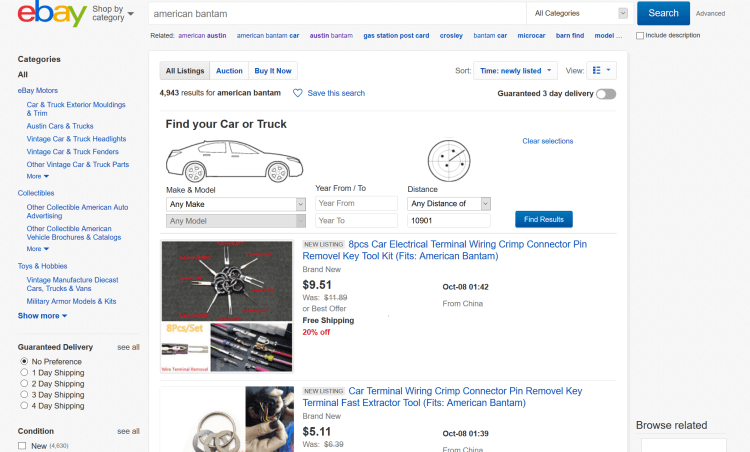Tick the New condition checkbox
The width and height of the screenshot is (750, 452).
(24, 445)
